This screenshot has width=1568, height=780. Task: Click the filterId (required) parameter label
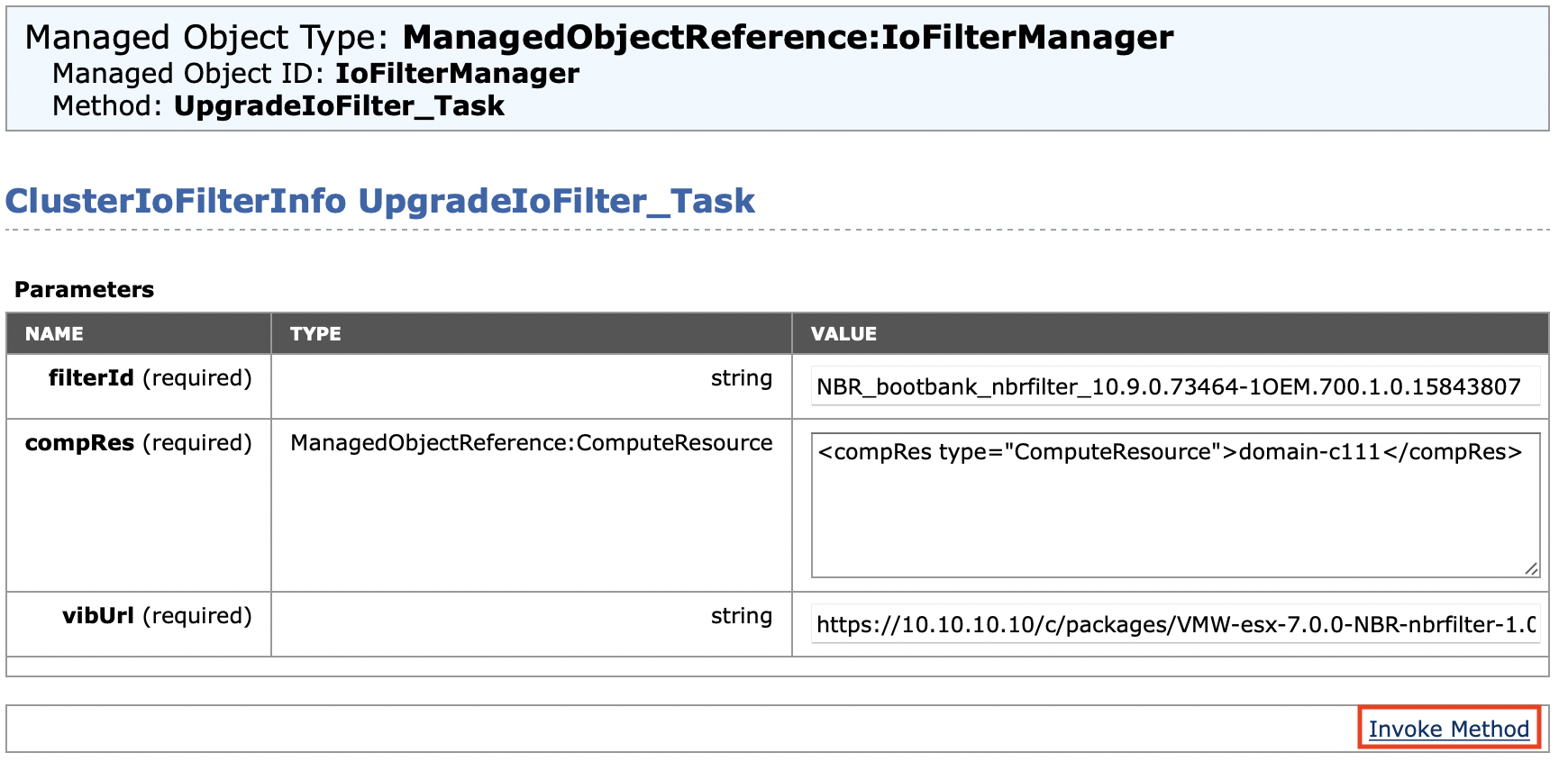150,378
